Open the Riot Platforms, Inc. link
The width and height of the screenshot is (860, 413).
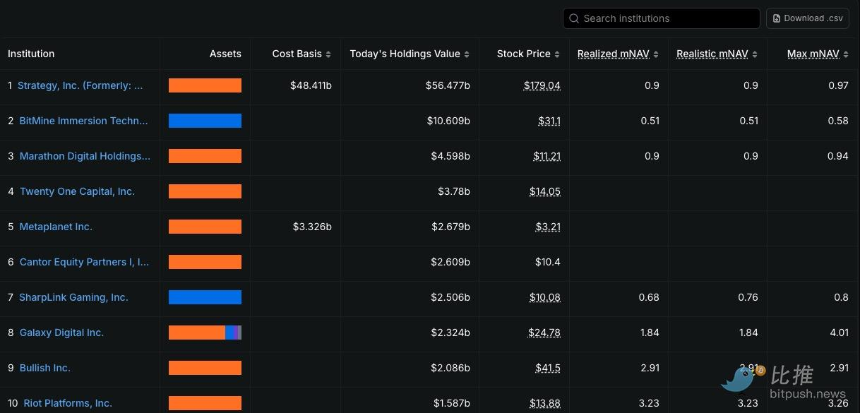(x=66, y=403)
